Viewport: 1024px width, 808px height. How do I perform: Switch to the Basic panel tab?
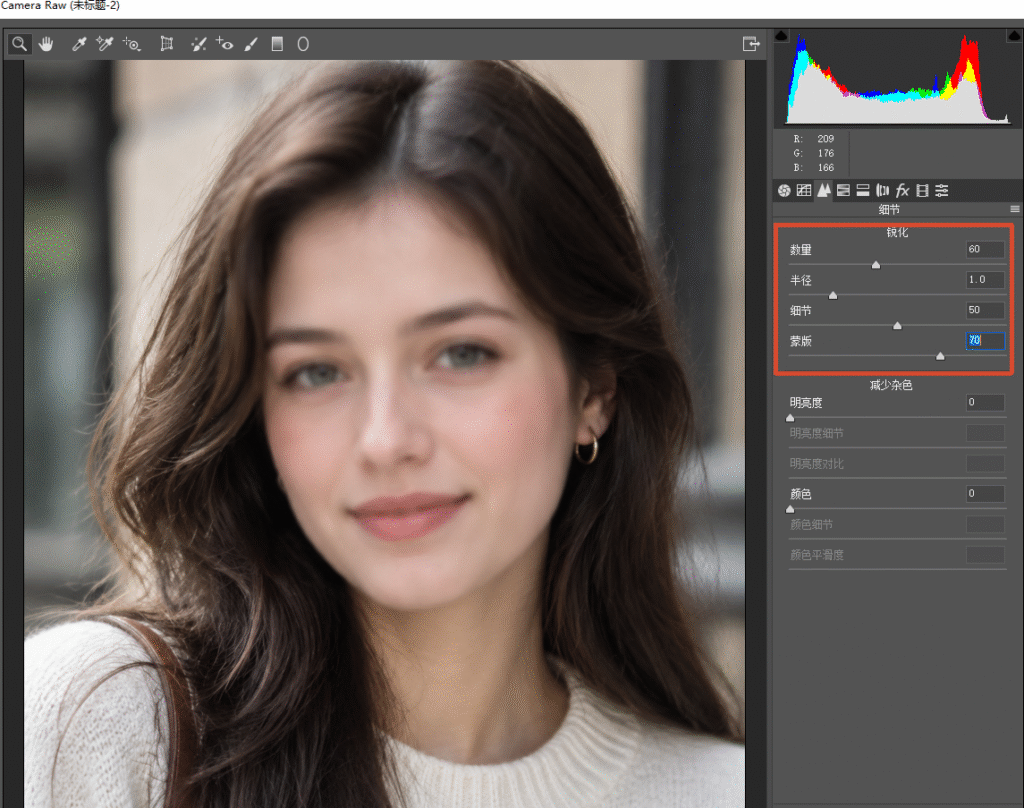(x=784, y=190)
